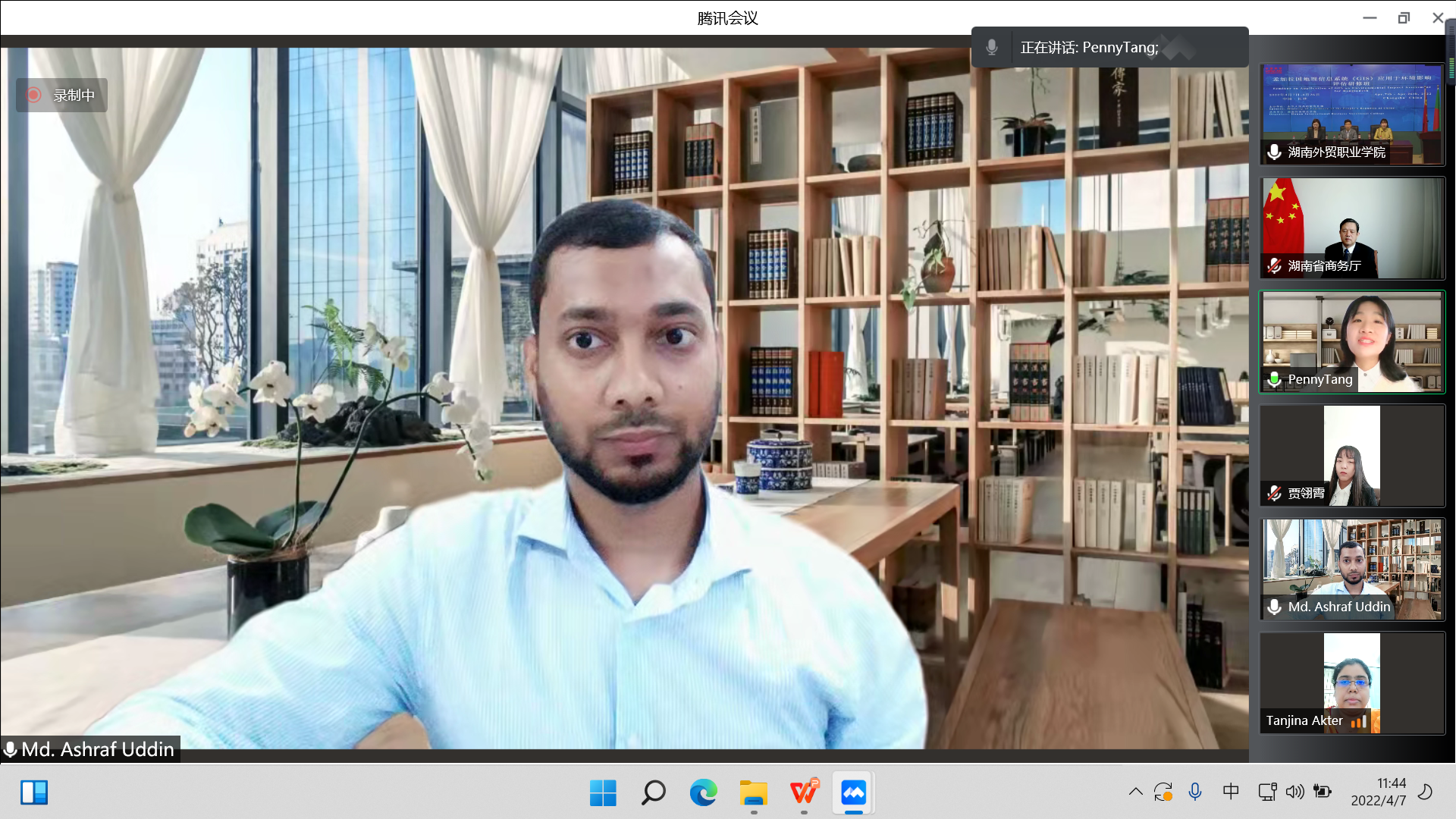Select the PennyTang participant thumbnail
1456x819 pixels.
[1352, 341]
